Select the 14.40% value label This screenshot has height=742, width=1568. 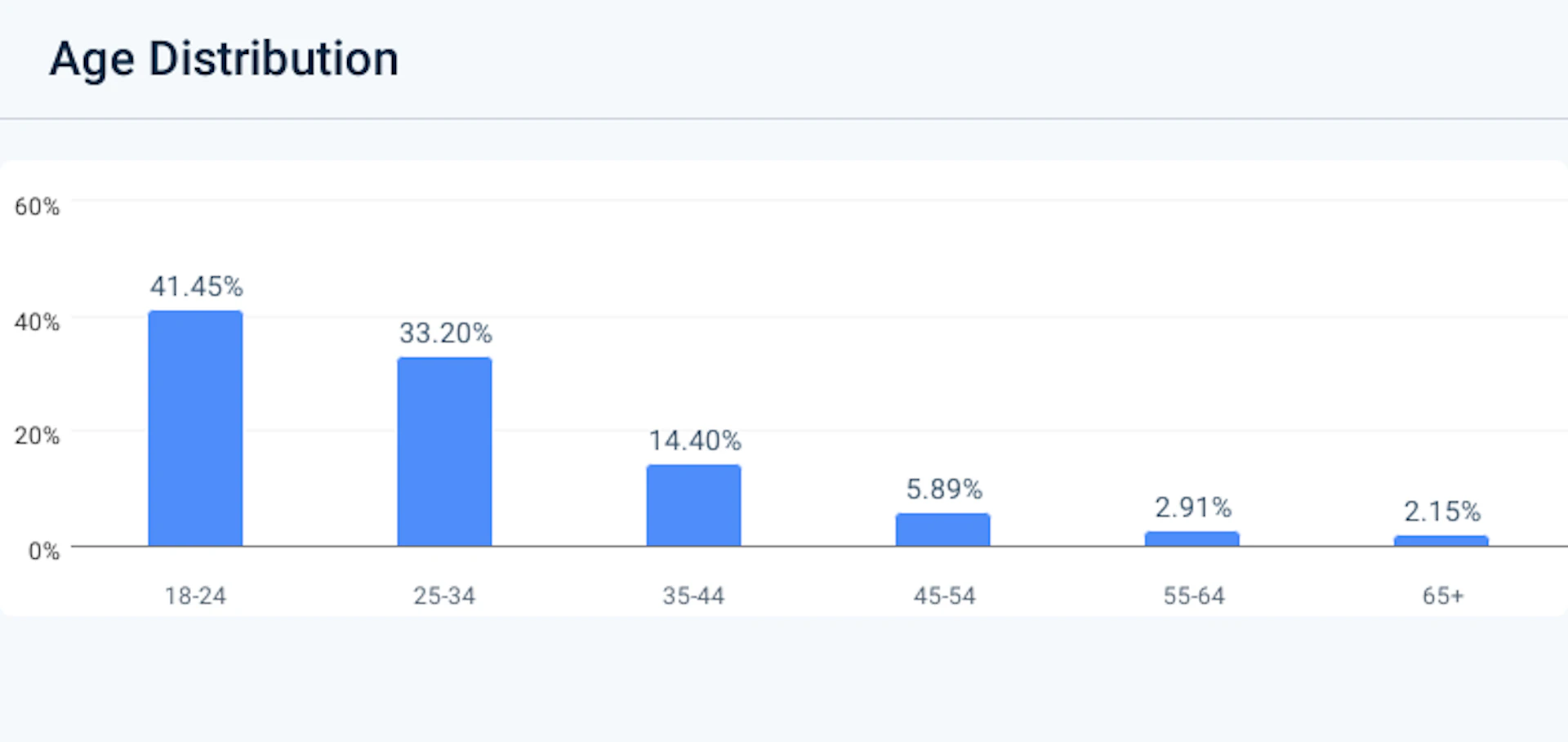click(x=694, y=441)
